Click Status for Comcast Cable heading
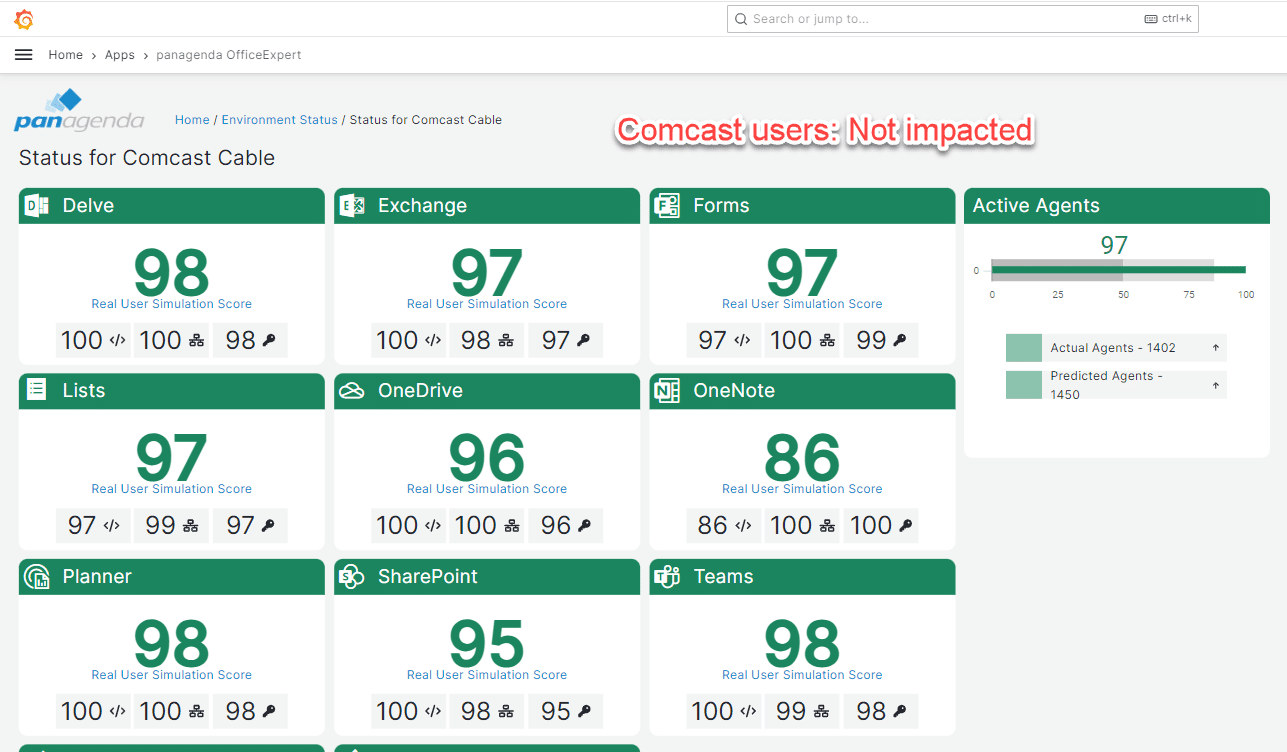1287x752 pixels. (x=147, y=158)
